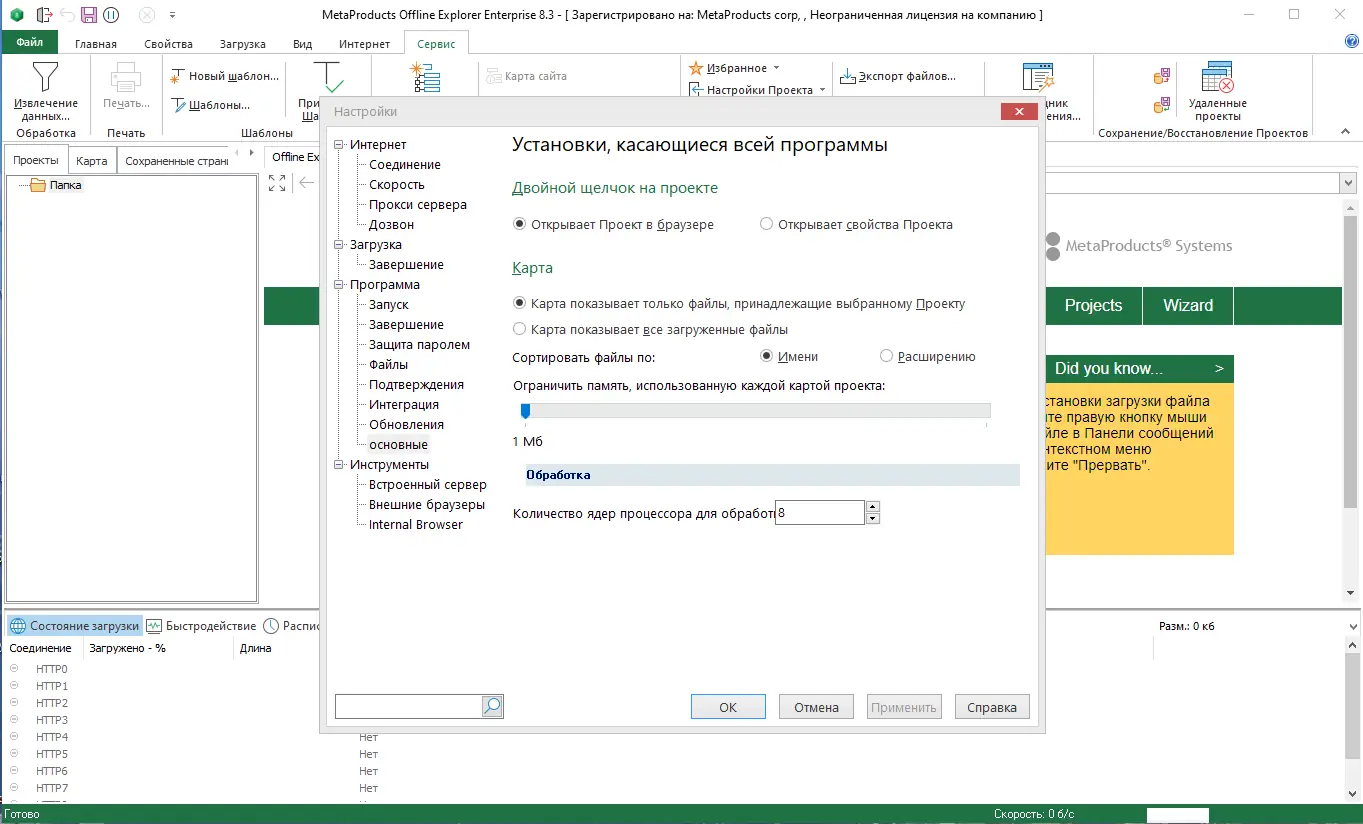
Task: Open the quick access toolbar customize dropdown
Action: (172, 15)
